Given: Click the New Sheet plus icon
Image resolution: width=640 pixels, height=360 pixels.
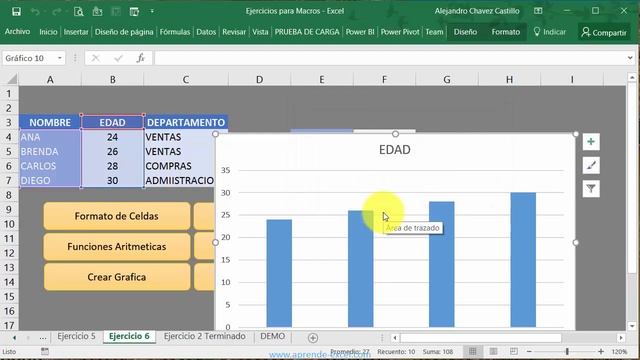Looking at the screenshot, I should point(313,338).
